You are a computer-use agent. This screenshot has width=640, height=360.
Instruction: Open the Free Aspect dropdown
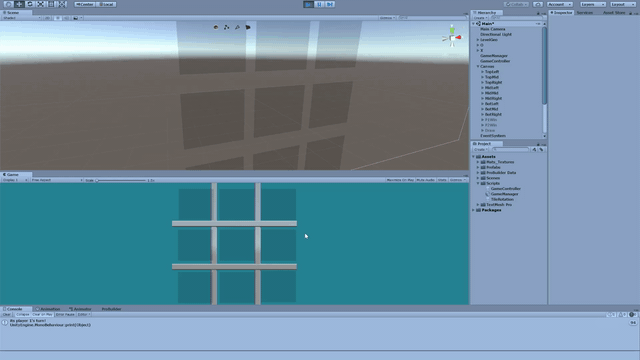click(x=56, y=180)
